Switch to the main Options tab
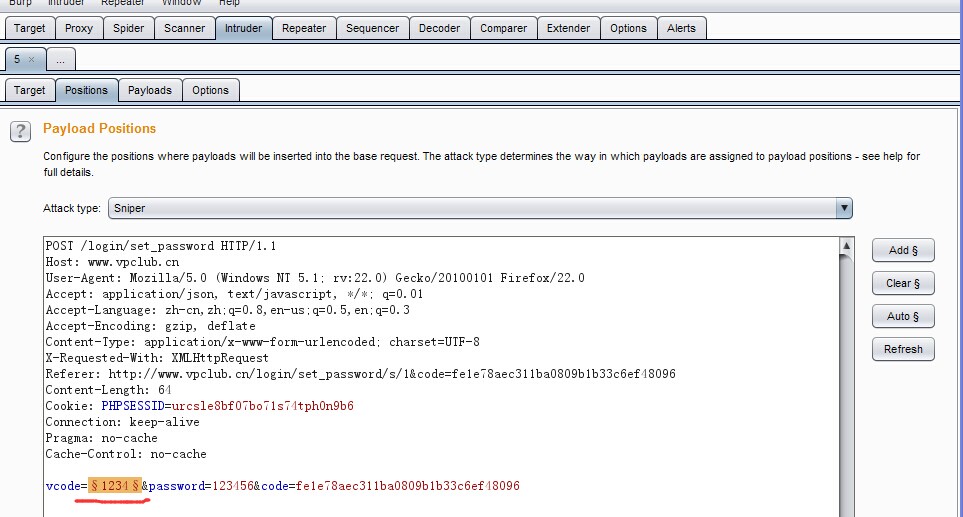The width and height of the screenshot is (963, 517). 628,28
